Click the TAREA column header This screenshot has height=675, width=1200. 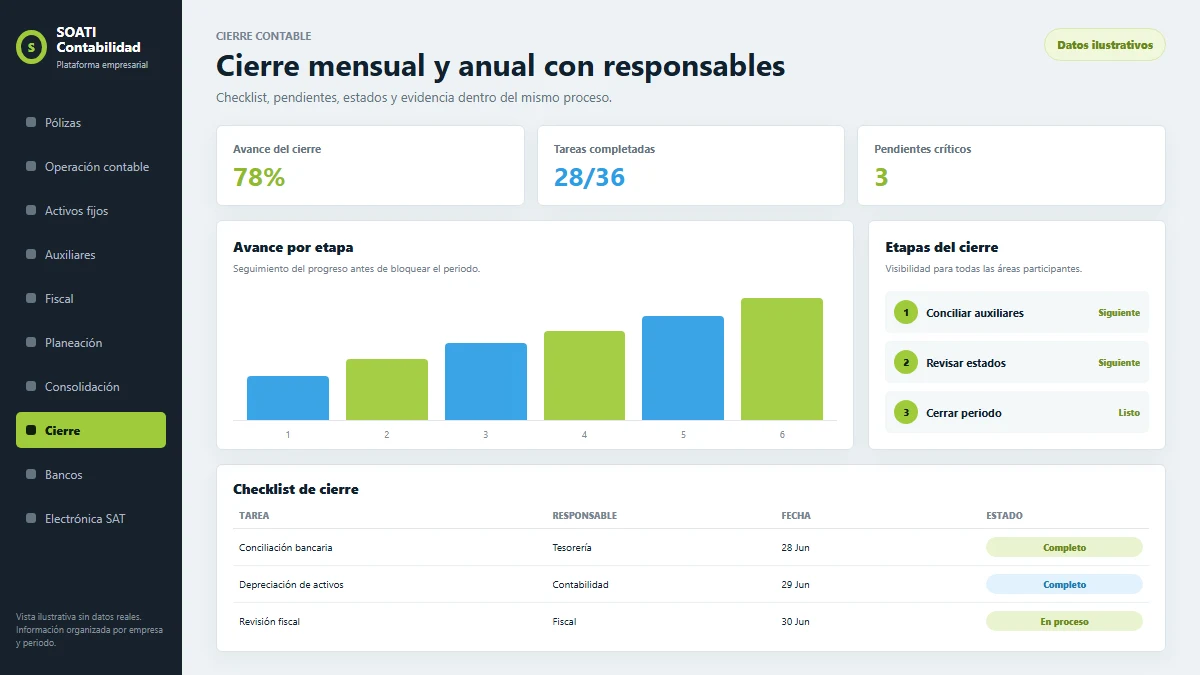(254, 516)
